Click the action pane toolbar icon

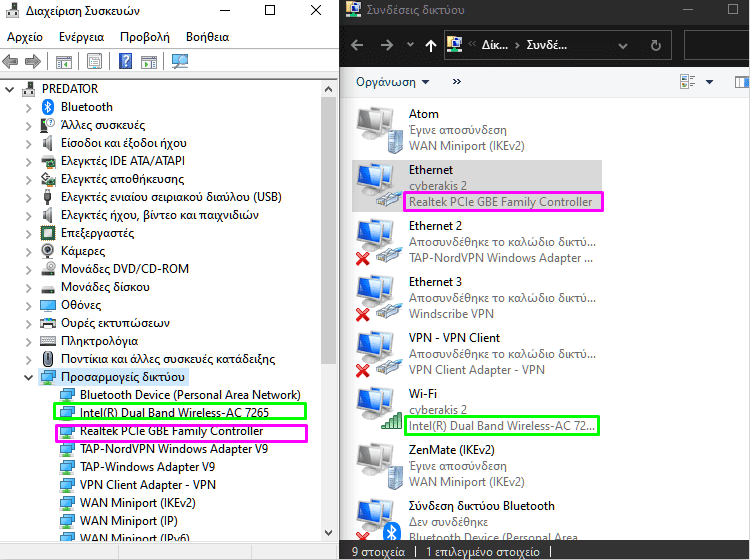149,61
